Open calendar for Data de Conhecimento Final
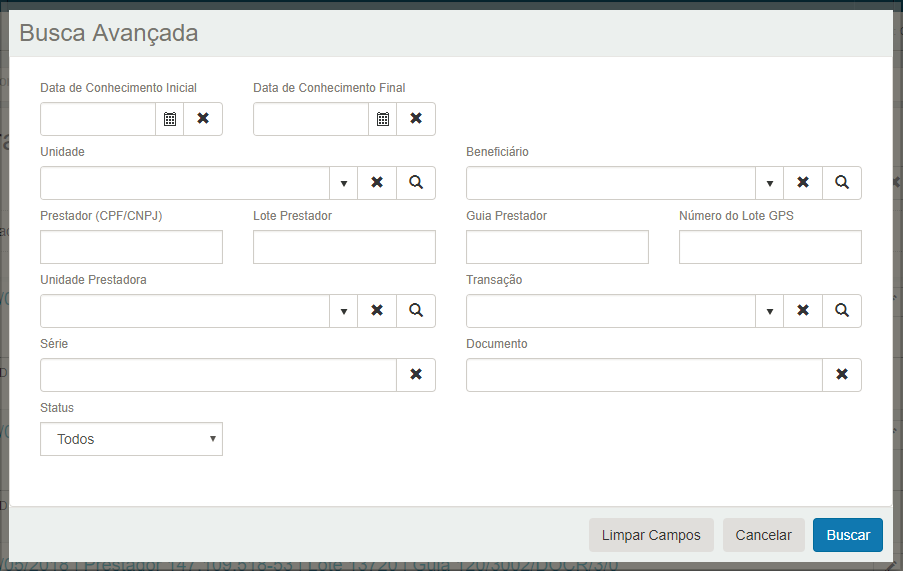This screenshot has width=903, height=571. [x=383, y=119]
